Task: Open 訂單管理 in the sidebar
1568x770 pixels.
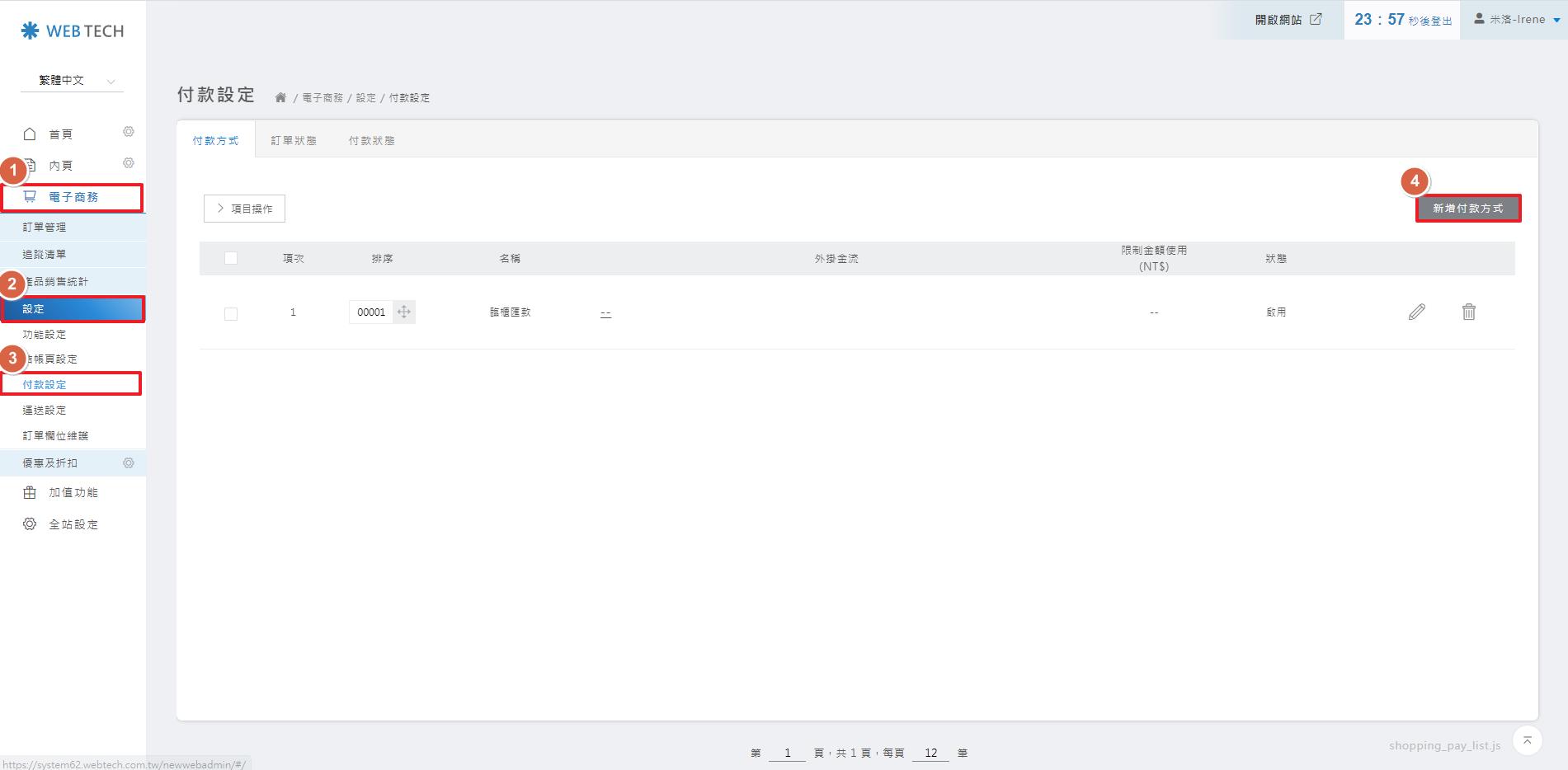Action: [45, 227]
